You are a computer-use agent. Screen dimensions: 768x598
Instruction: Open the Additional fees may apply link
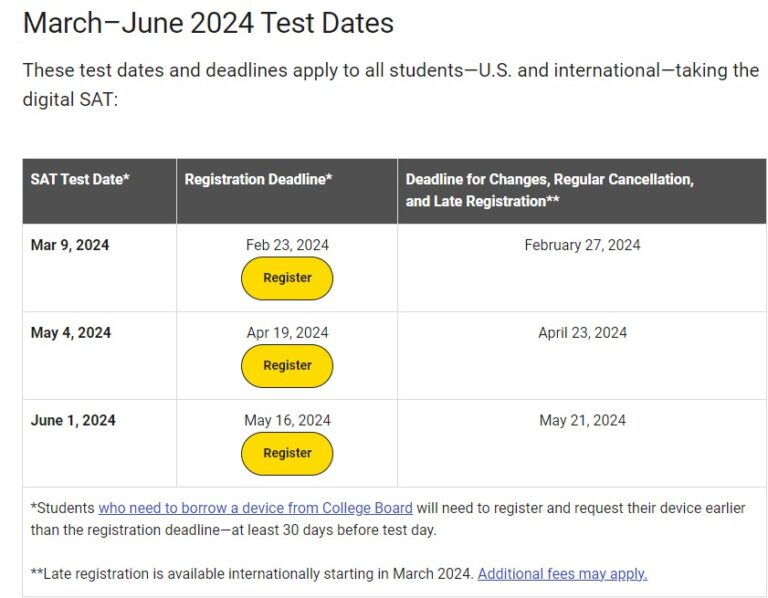click(562, 574)
